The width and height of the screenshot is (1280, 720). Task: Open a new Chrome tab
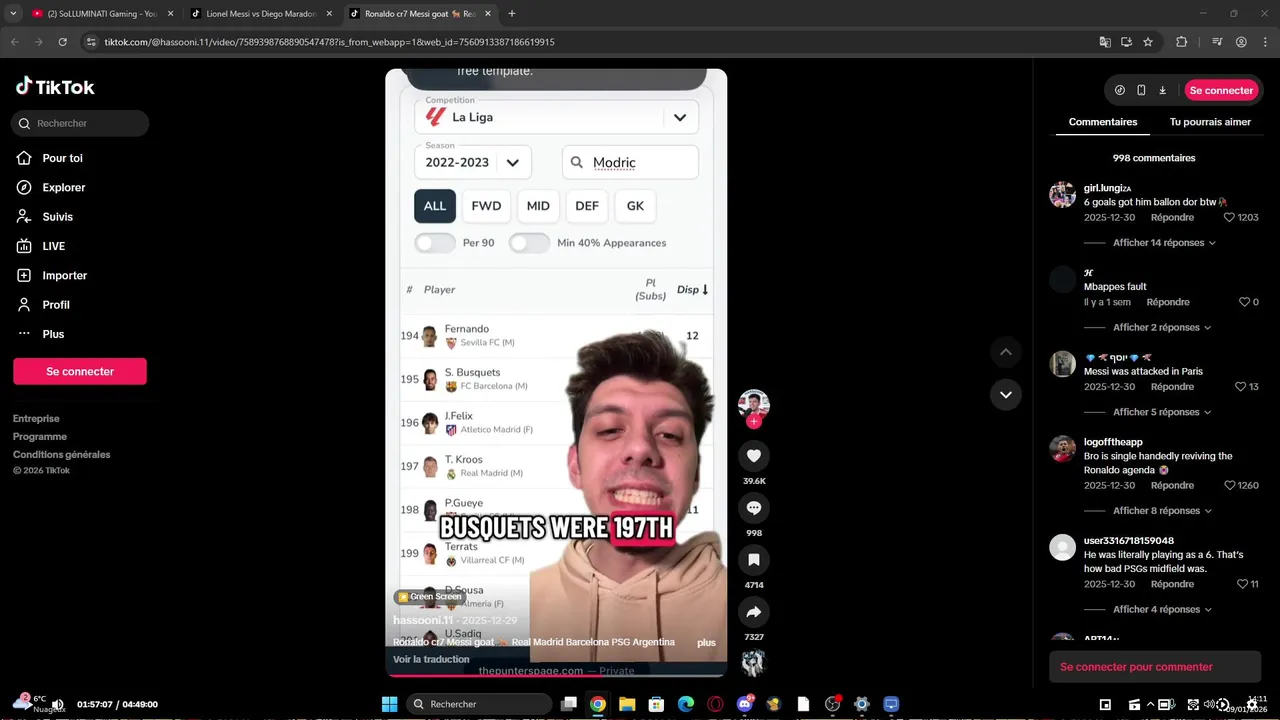point(512,14)
